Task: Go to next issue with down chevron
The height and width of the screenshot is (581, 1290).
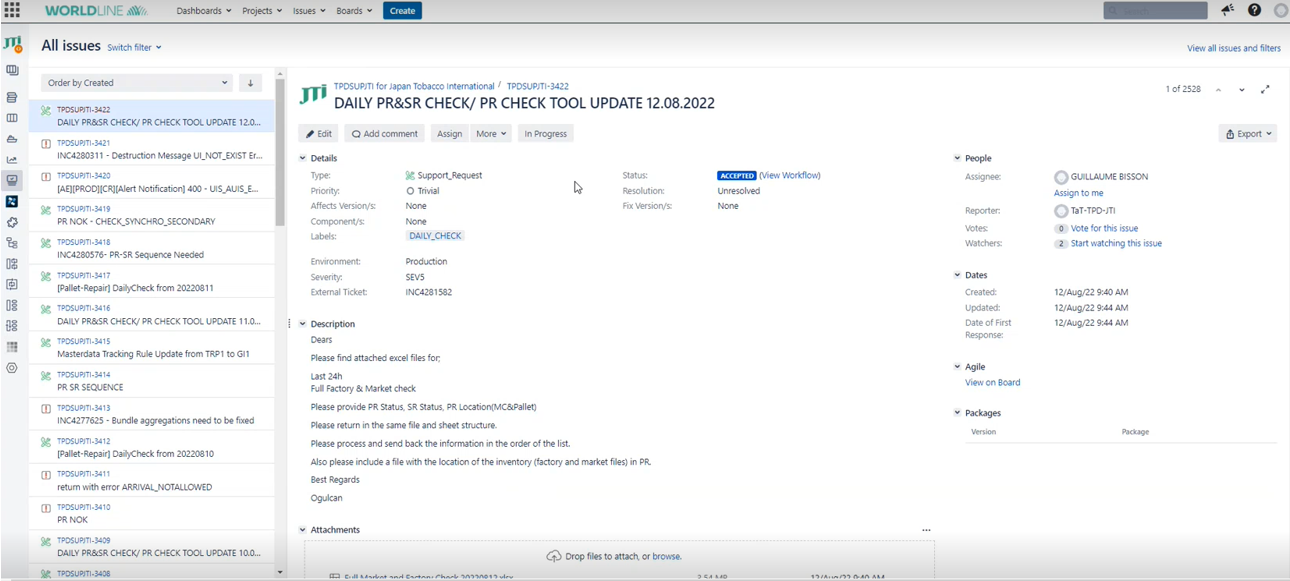Action: point(1242,90)
